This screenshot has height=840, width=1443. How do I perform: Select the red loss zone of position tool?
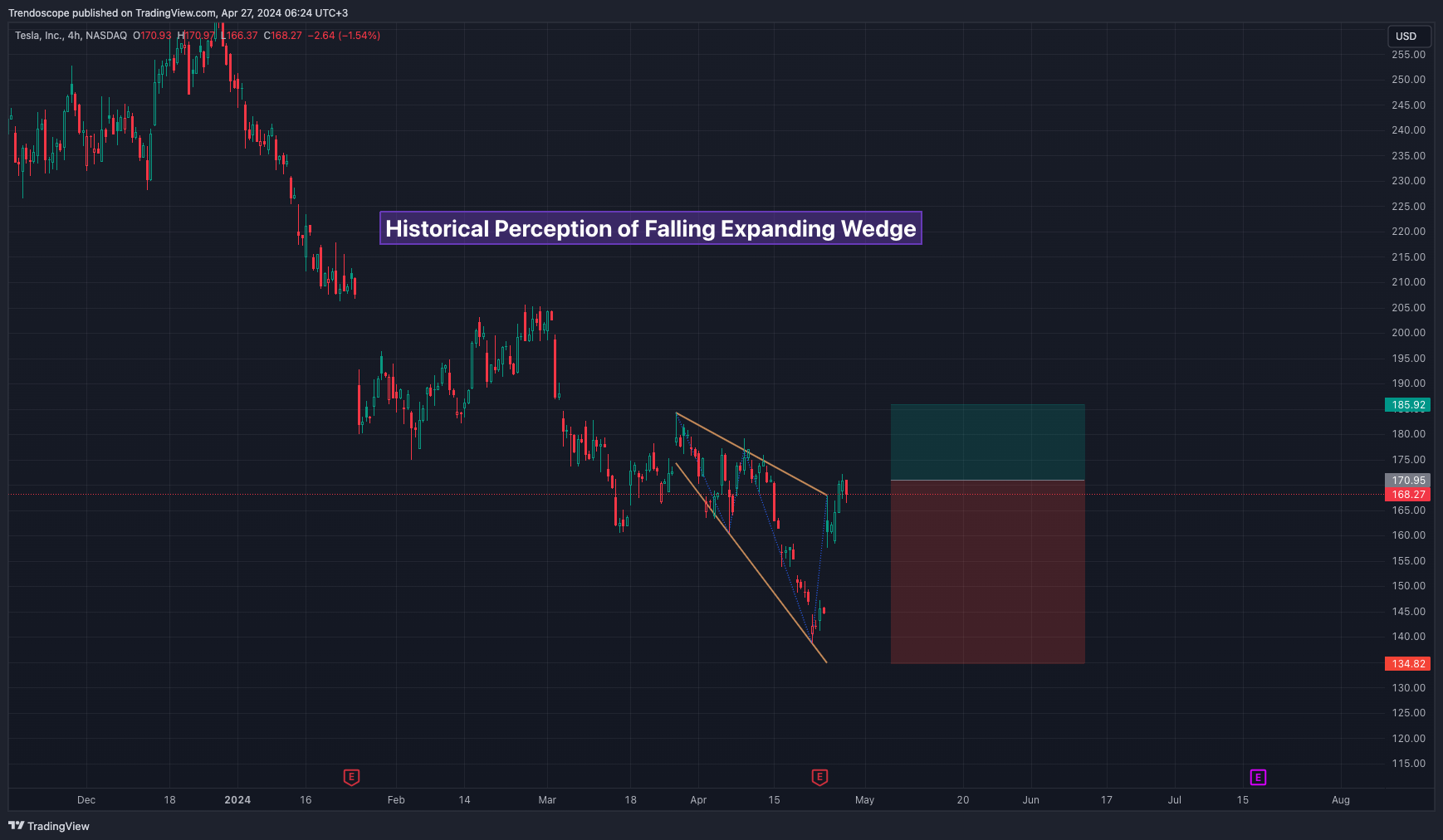988,572
